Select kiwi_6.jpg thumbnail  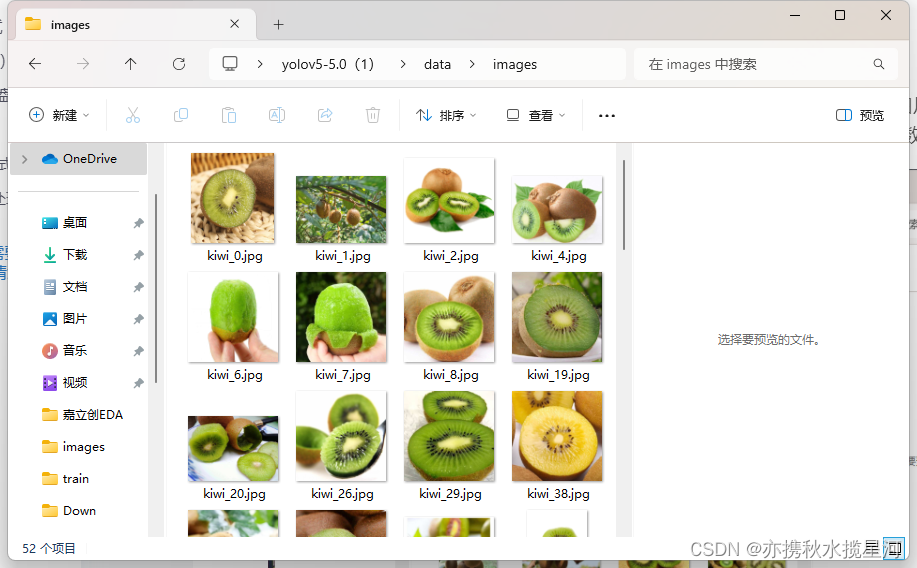(233, 316)
